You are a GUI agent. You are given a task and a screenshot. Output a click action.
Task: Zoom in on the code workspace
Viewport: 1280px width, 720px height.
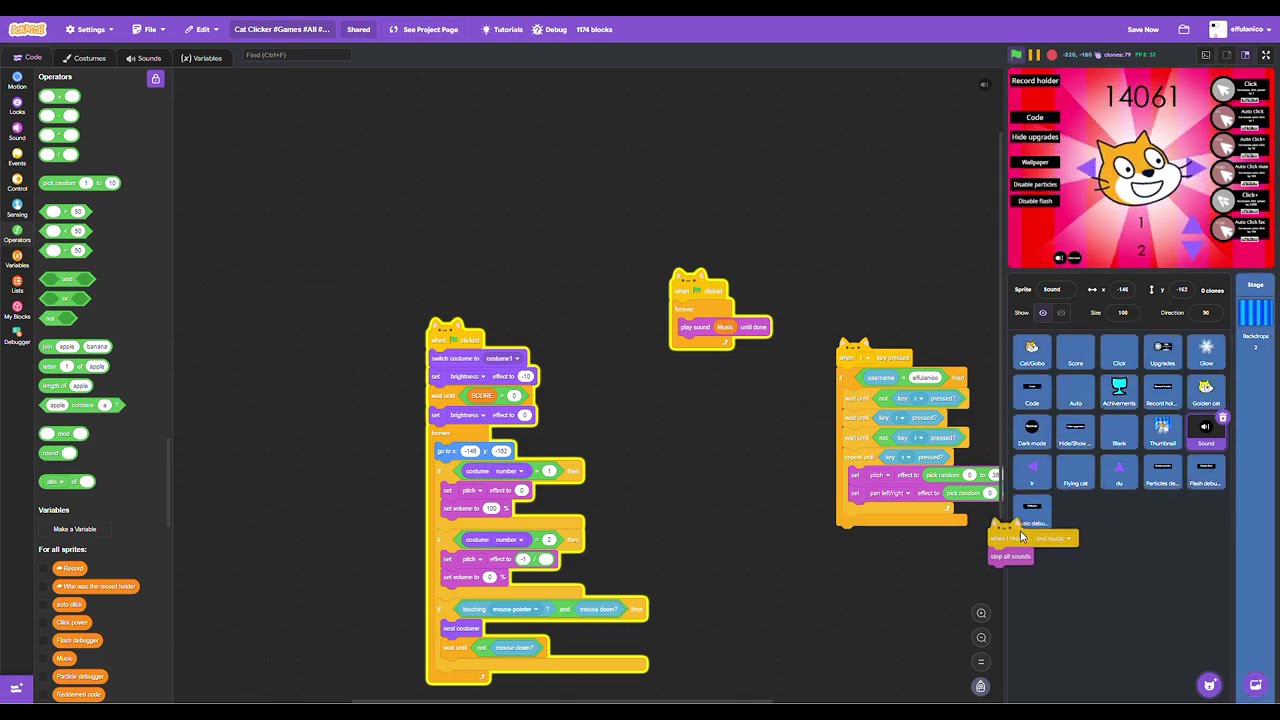(x=981, y=613)
